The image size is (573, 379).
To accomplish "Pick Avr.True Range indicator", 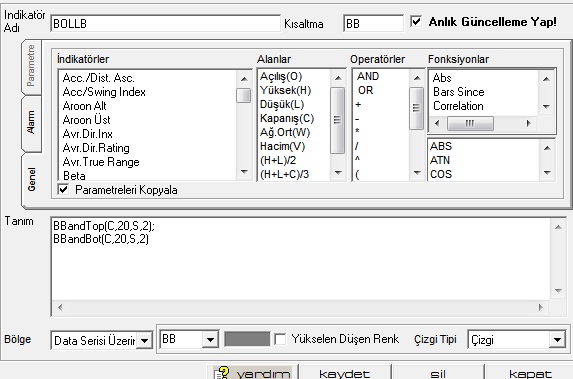I will [x=101, y=162].
